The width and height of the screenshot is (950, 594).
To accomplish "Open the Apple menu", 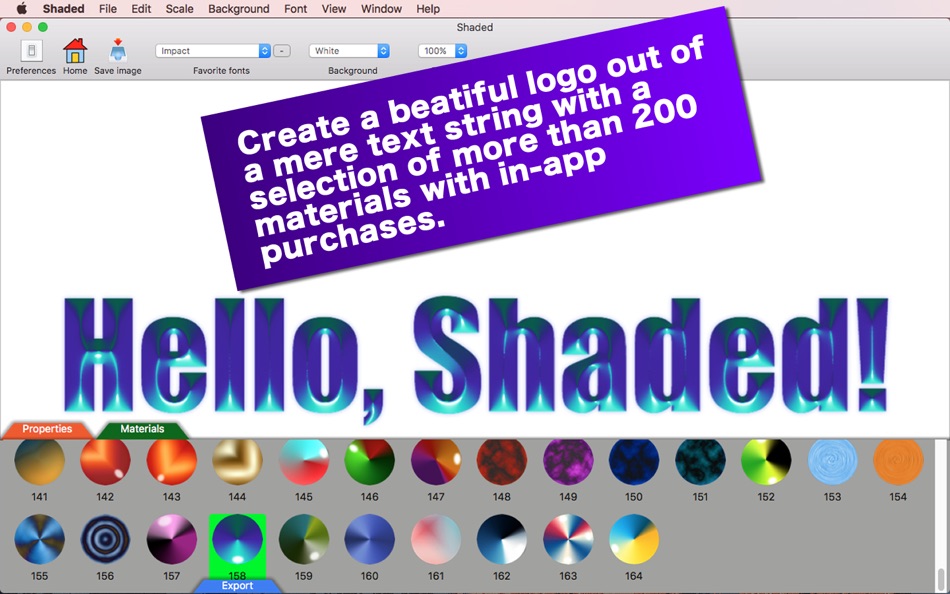I will point(22,8).
